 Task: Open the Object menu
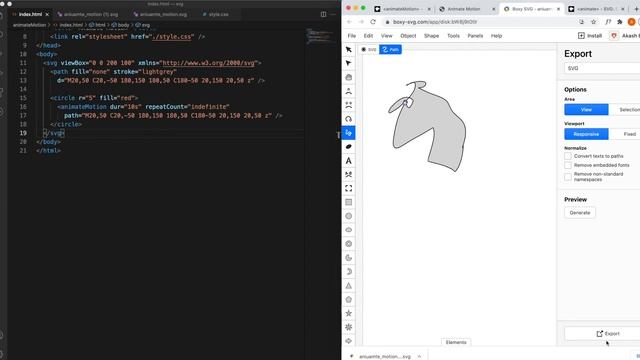coord(408,36)
